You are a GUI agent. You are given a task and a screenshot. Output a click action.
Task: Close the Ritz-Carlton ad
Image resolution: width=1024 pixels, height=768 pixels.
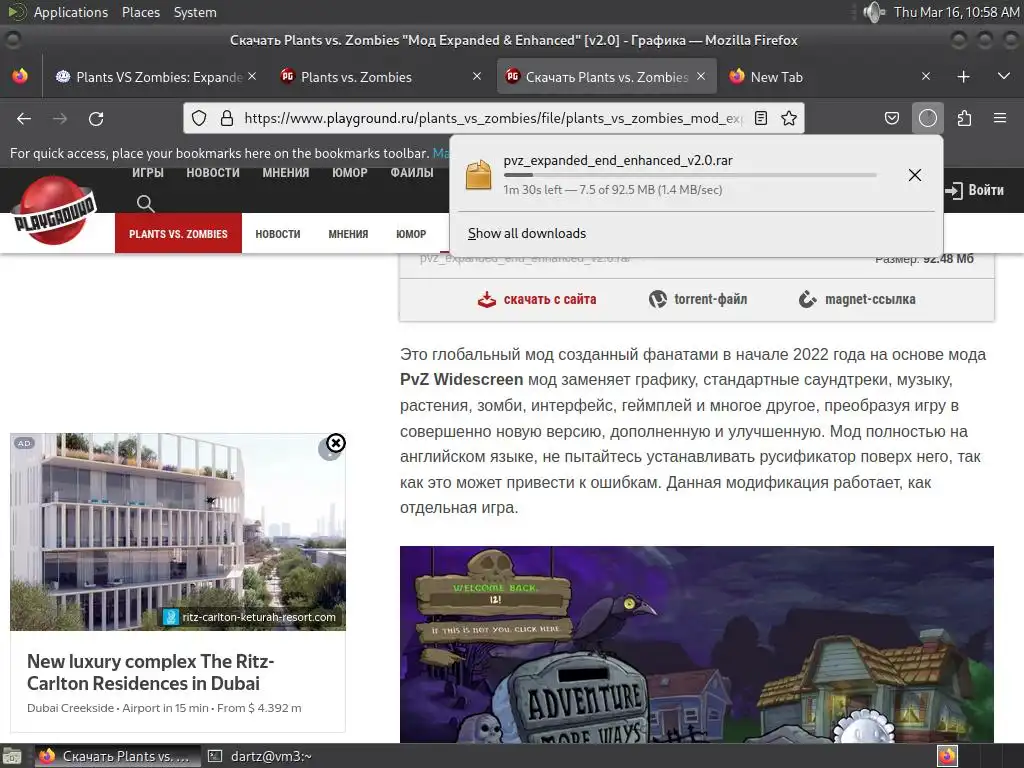coord(336,443)
